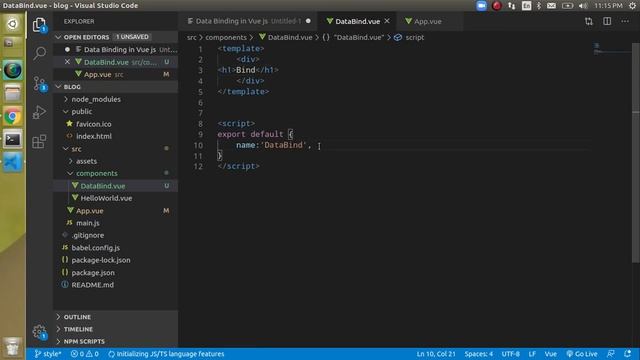Image resolution: width=640 pixels, height=360 pixels.
Task: Open the Extensions view
Action: (x=39, y=142)
